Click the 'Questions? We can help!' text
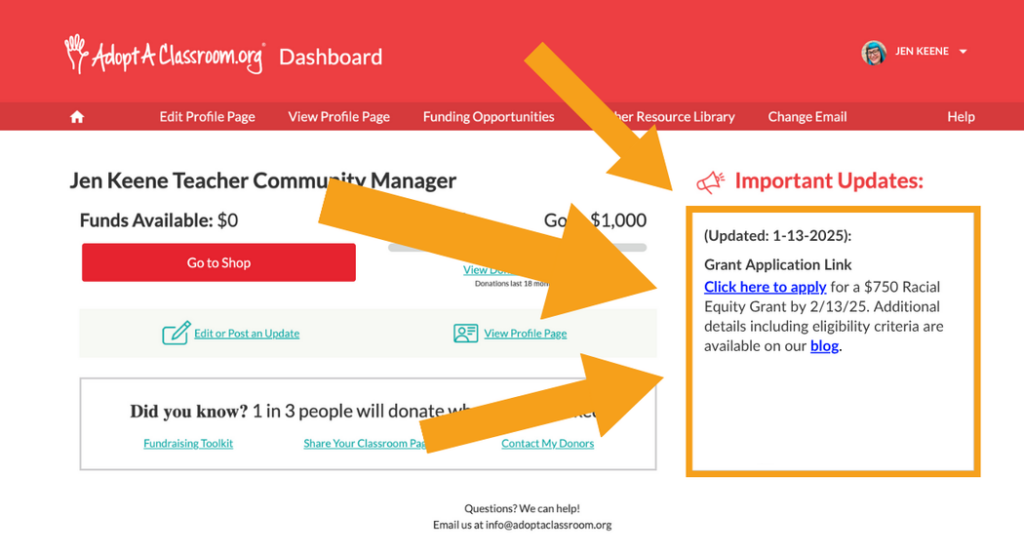Image resolution: width=1024 pixels, height=555 pixels. (522, 508)
